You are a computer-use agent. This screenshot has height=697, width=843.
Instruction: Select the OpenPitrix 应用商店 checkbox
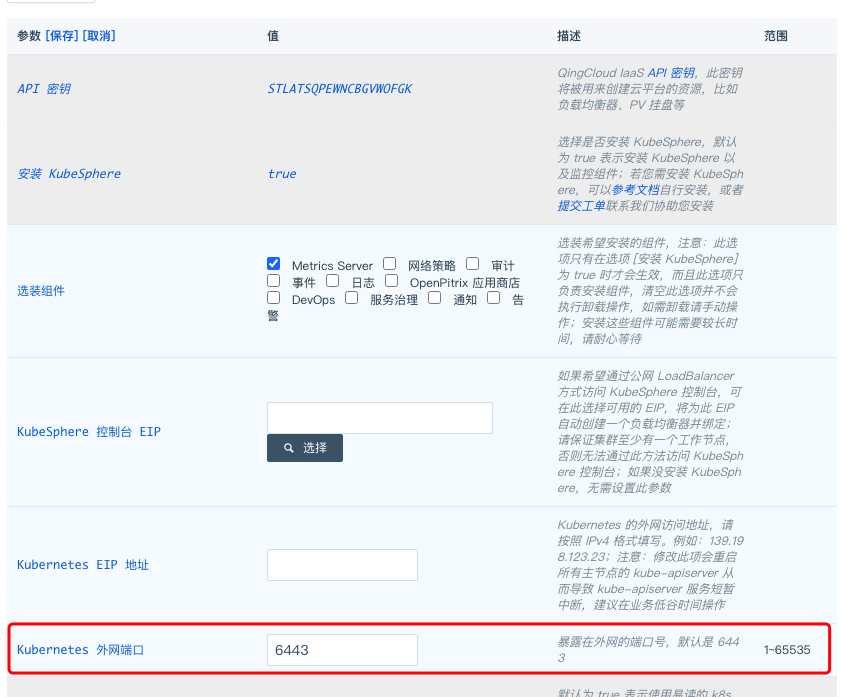[x=392, y=282]
